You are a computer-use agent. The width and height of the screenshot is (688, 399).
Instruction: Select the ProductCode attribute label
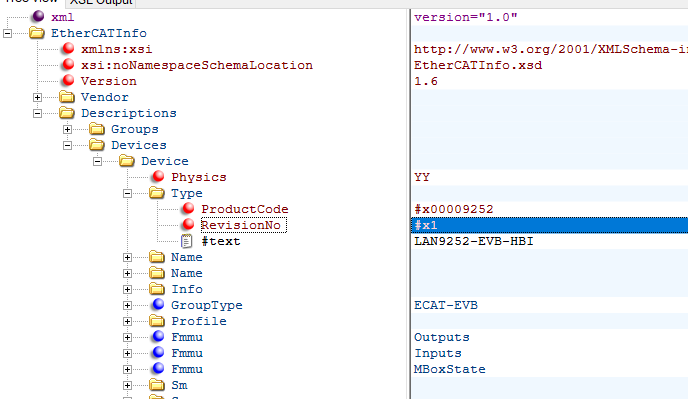coord(245,209)
